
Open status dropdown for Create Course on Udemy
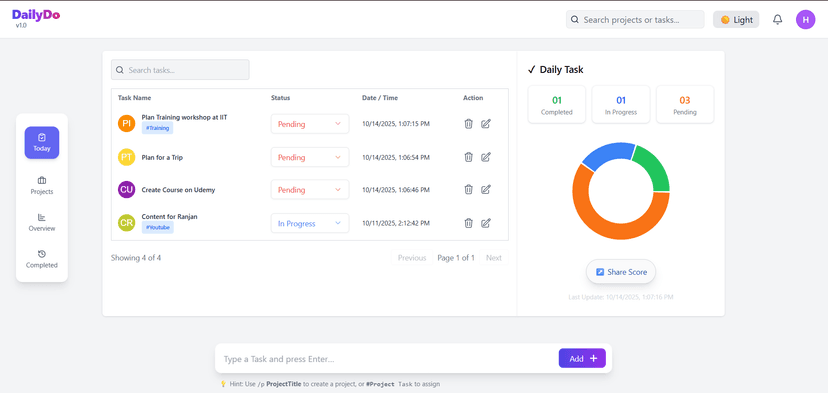[310, 190]
